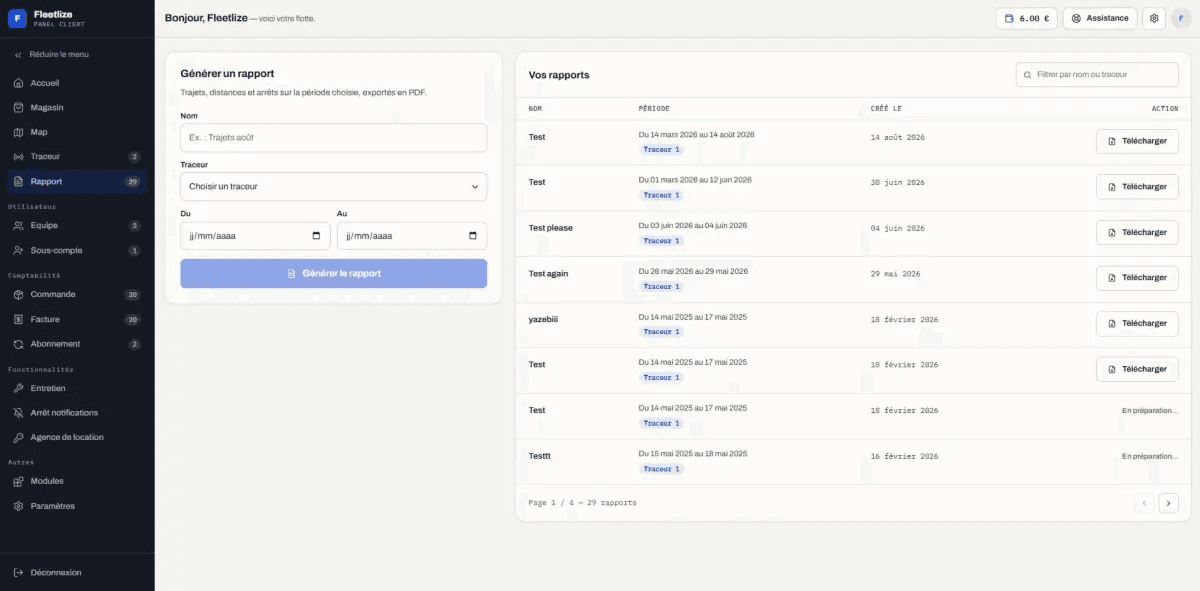This screenshot has width=1200, height=591.
Task: Click the CRÉÉ LE column header
Action: [x=886, y=108]
